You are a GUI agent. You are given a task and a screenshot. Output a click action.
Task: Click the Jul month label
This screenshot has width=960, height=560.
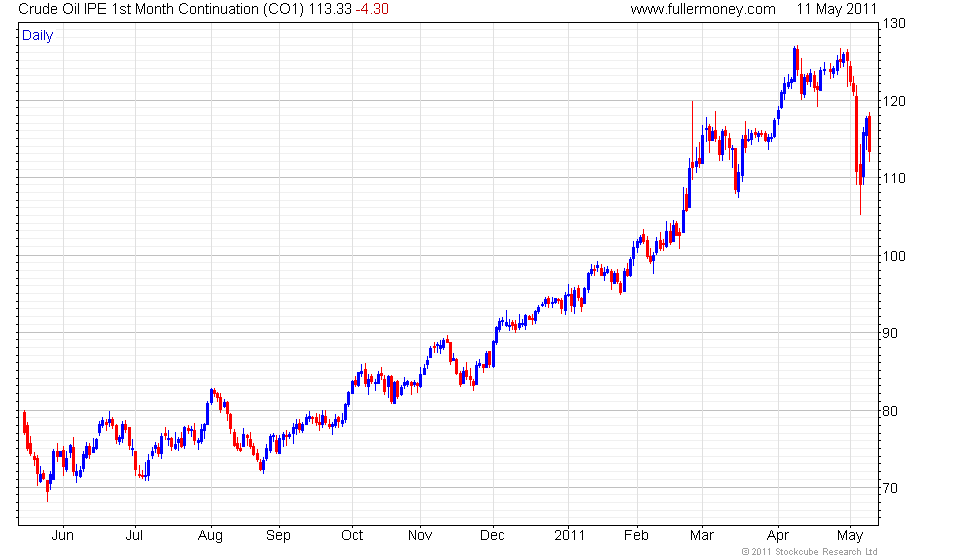pos(134,536)
